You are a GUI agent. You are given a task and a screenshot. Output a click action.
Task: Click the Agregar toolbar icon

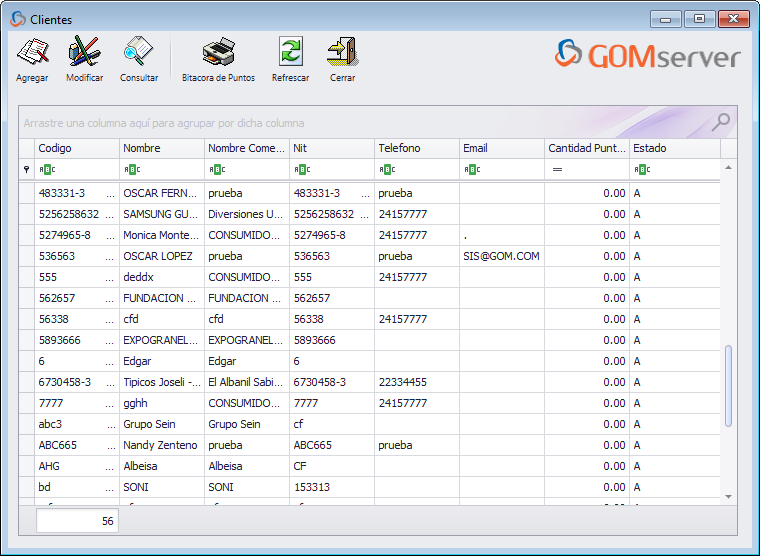[32, 52]
